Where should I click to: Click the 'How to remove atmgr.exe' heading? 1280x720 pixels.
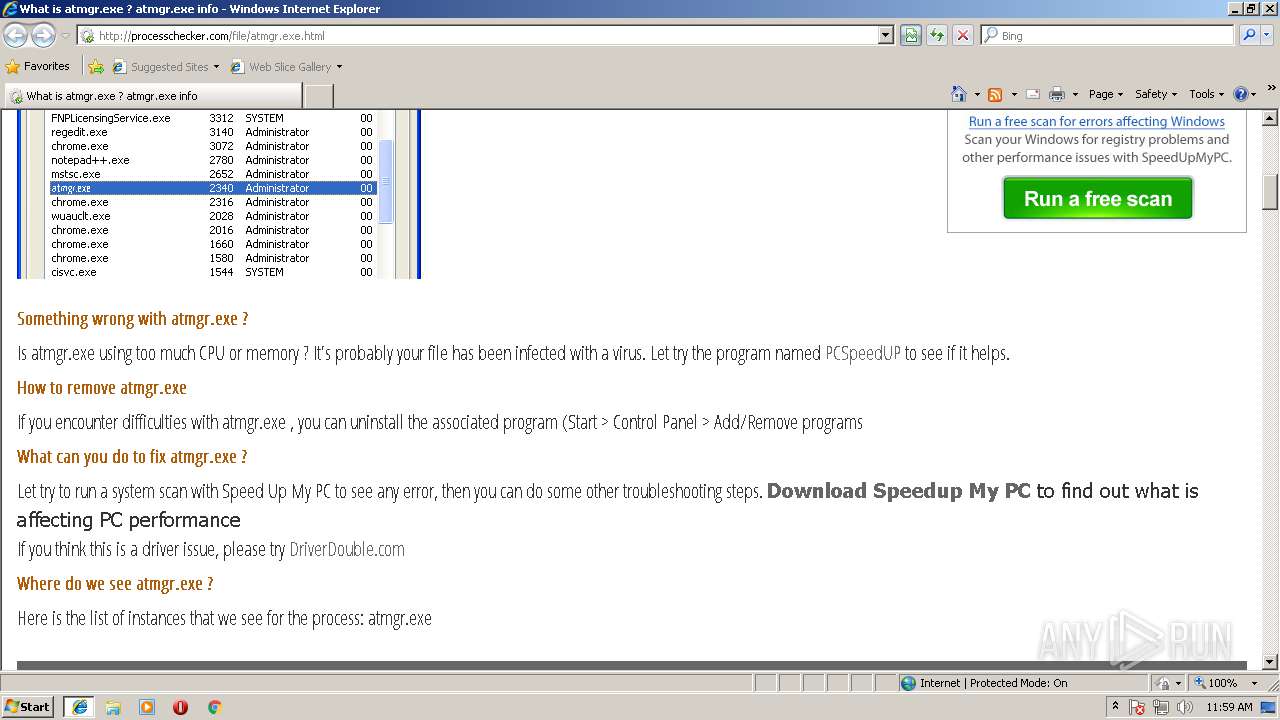pos(102,388)
